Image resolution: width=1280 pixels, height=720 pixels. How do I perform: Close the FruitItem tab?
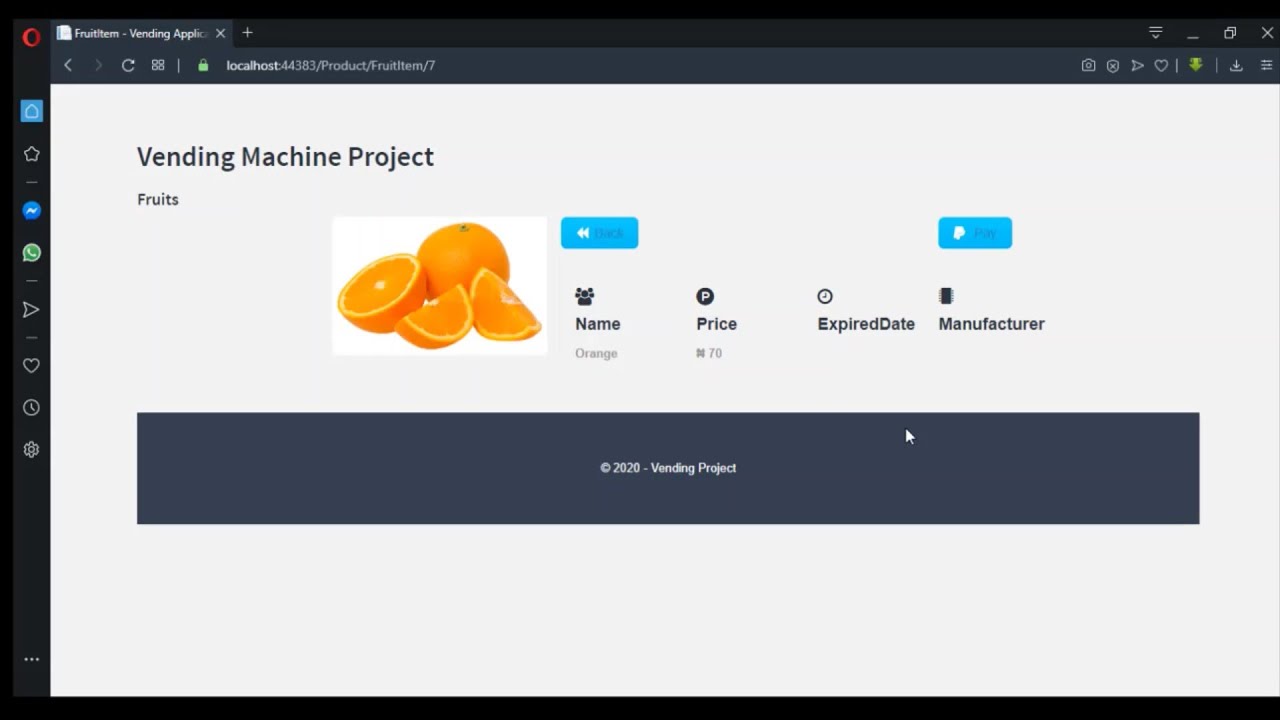tap(220, 33)
